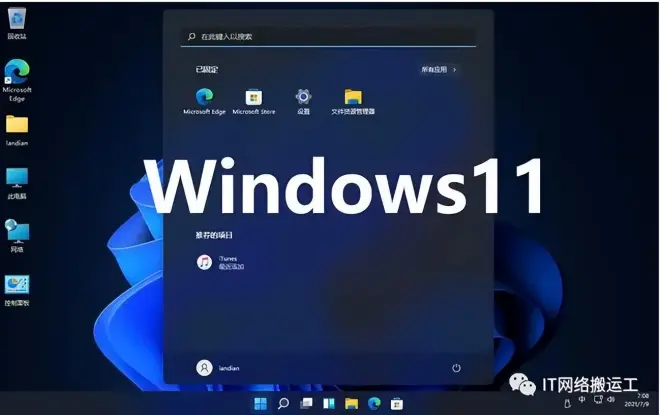
Task: Click the 中 input method indicator
Action: [x=582, y=399]
